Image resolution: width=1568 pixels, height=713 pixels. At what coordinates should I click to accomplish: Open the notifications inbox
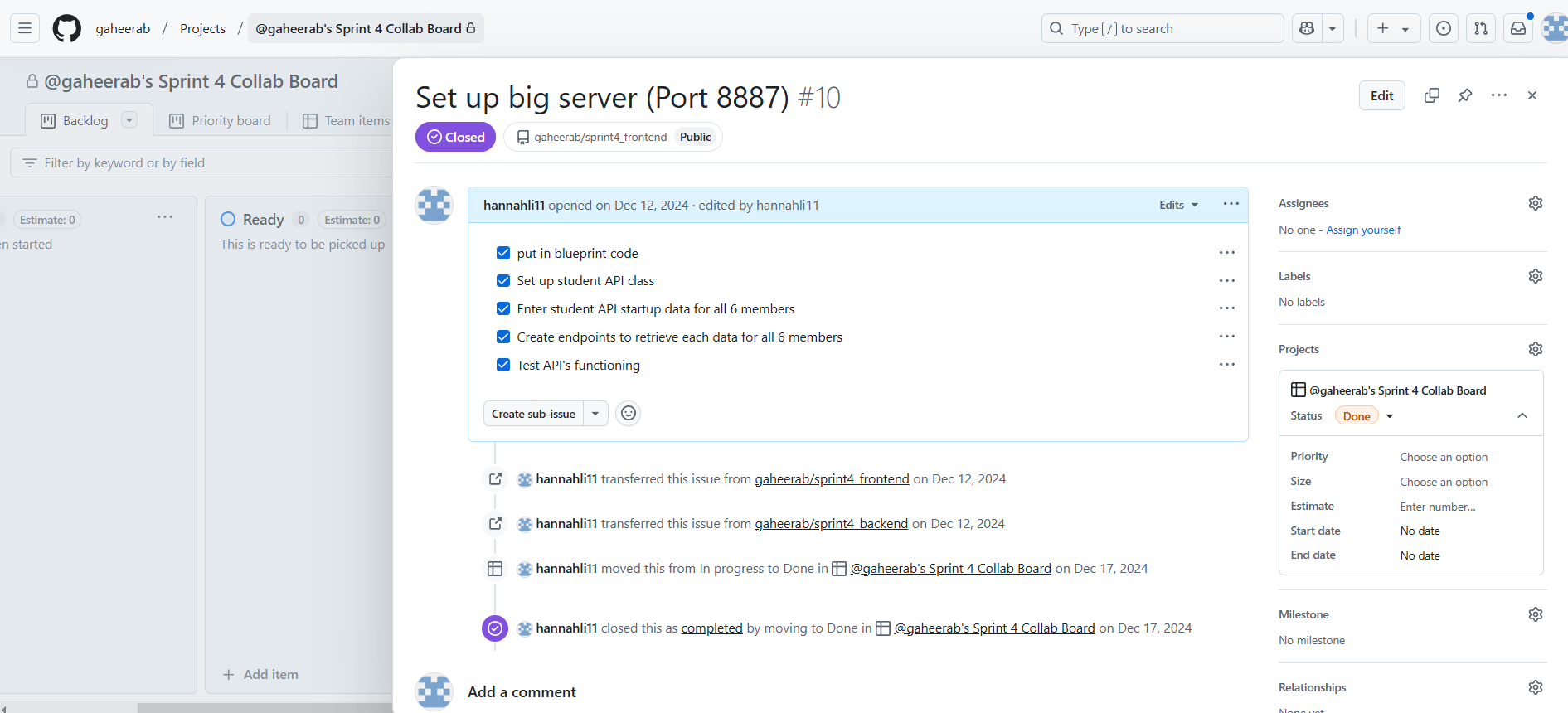1518,28
